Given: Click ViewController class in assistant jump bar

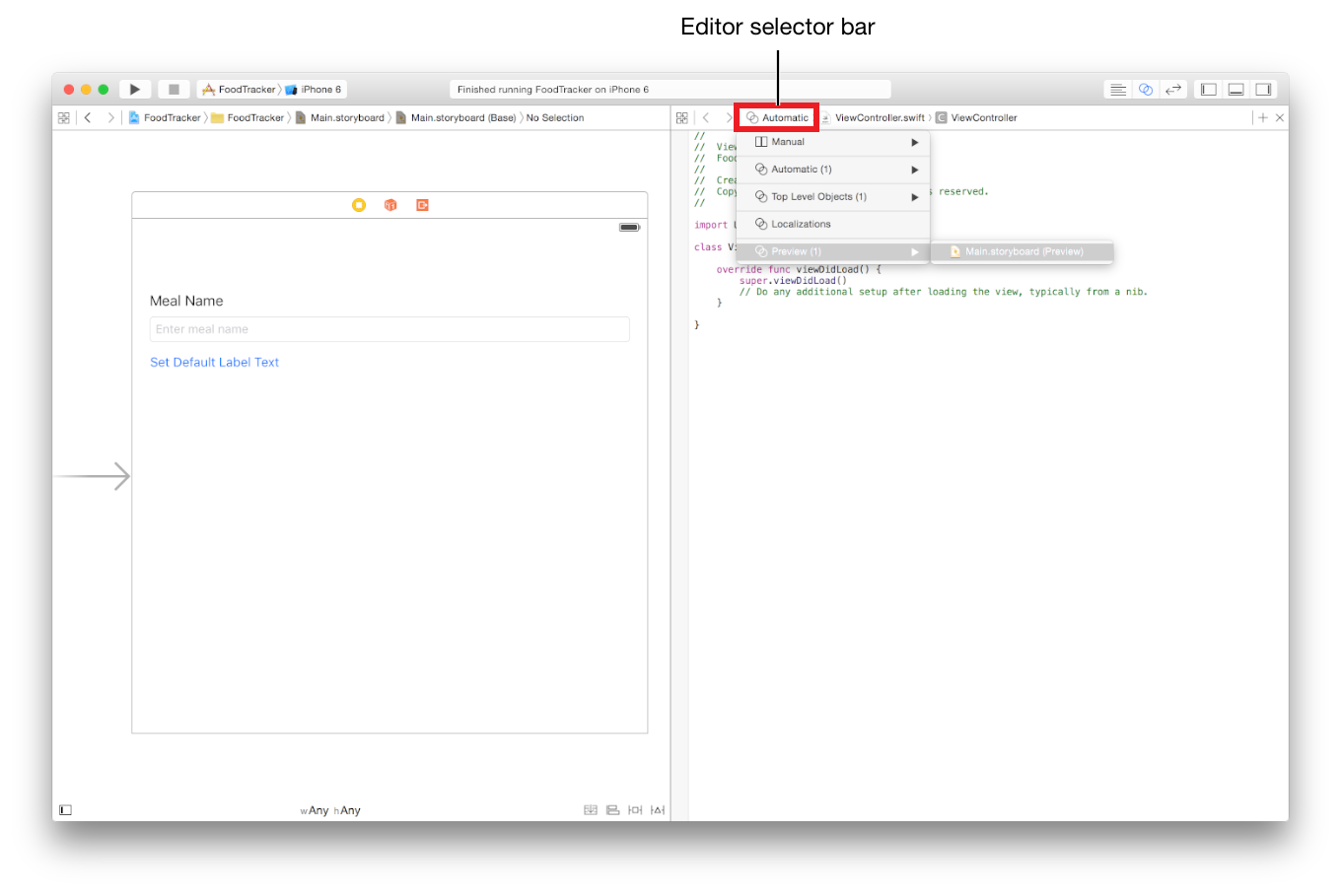Looking at the screenshot, I should pyautogui.click(x=976, y=117).
